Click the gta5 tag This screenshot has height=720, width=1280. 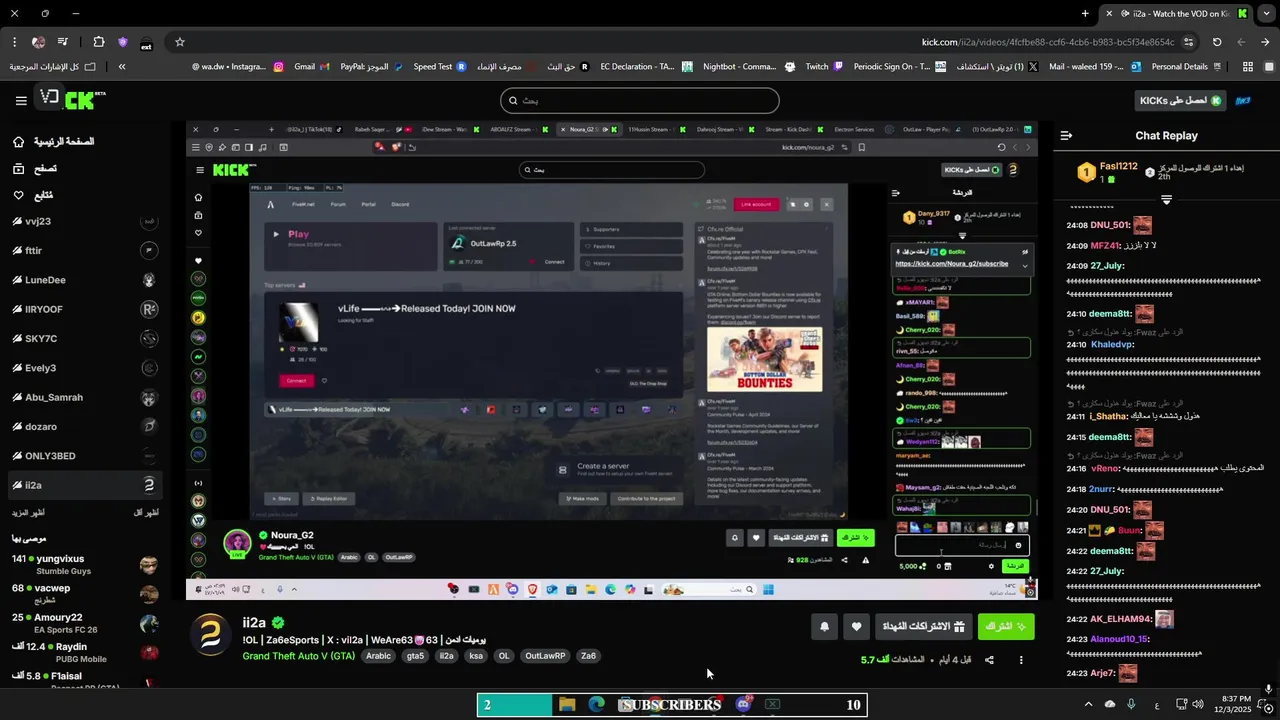coord(415,656)
